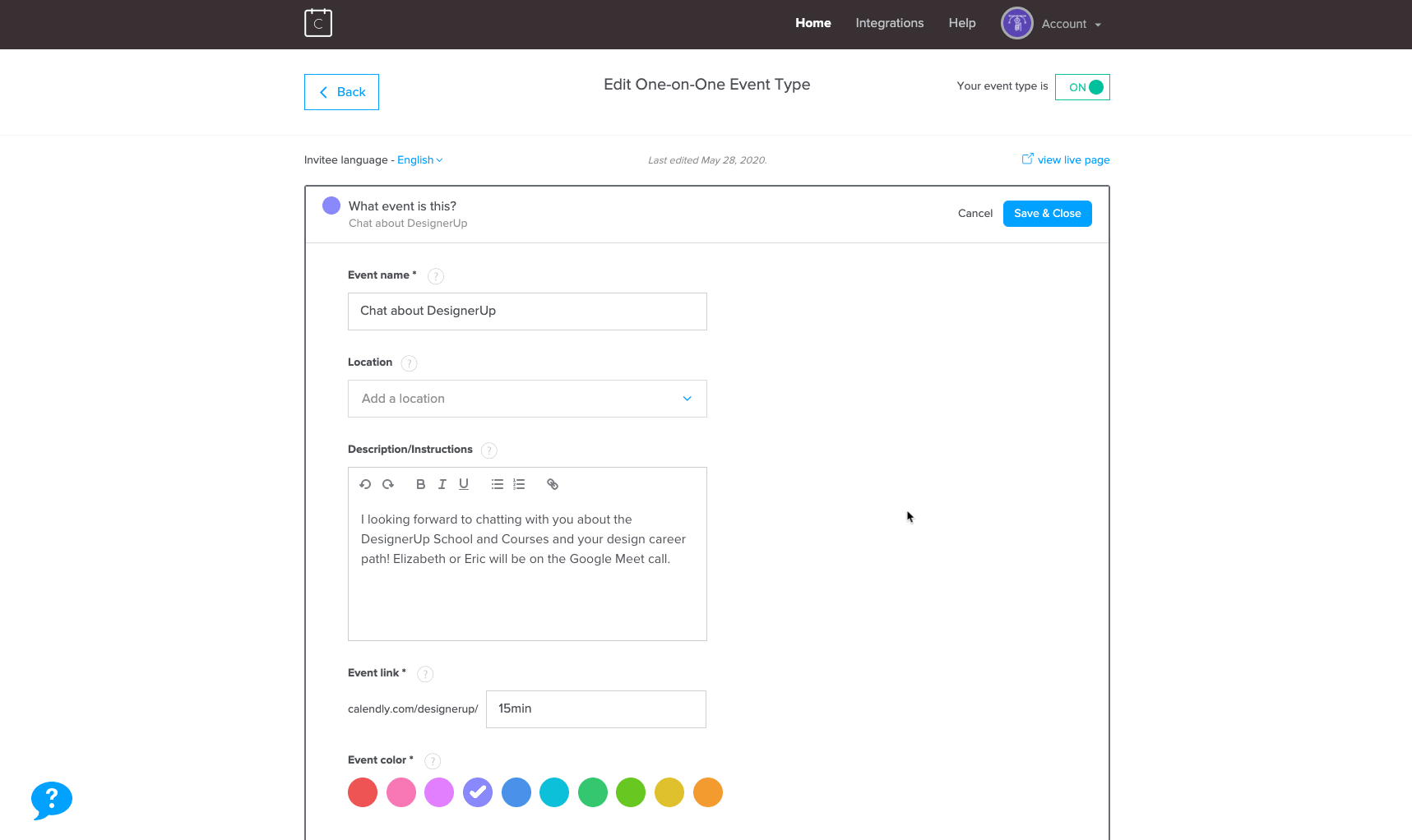Select the yellow event color

coord(669,792)
